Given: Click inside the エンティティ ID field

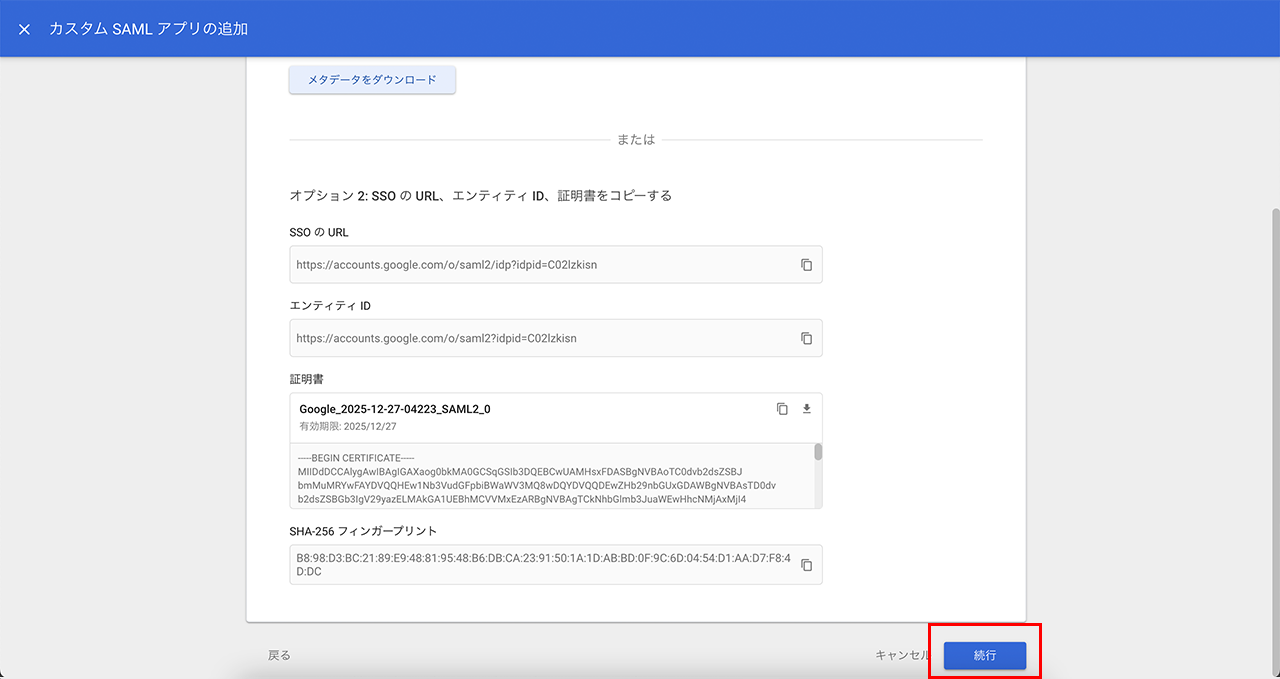Looking at the screenshot, I should (x=540, y=338).
